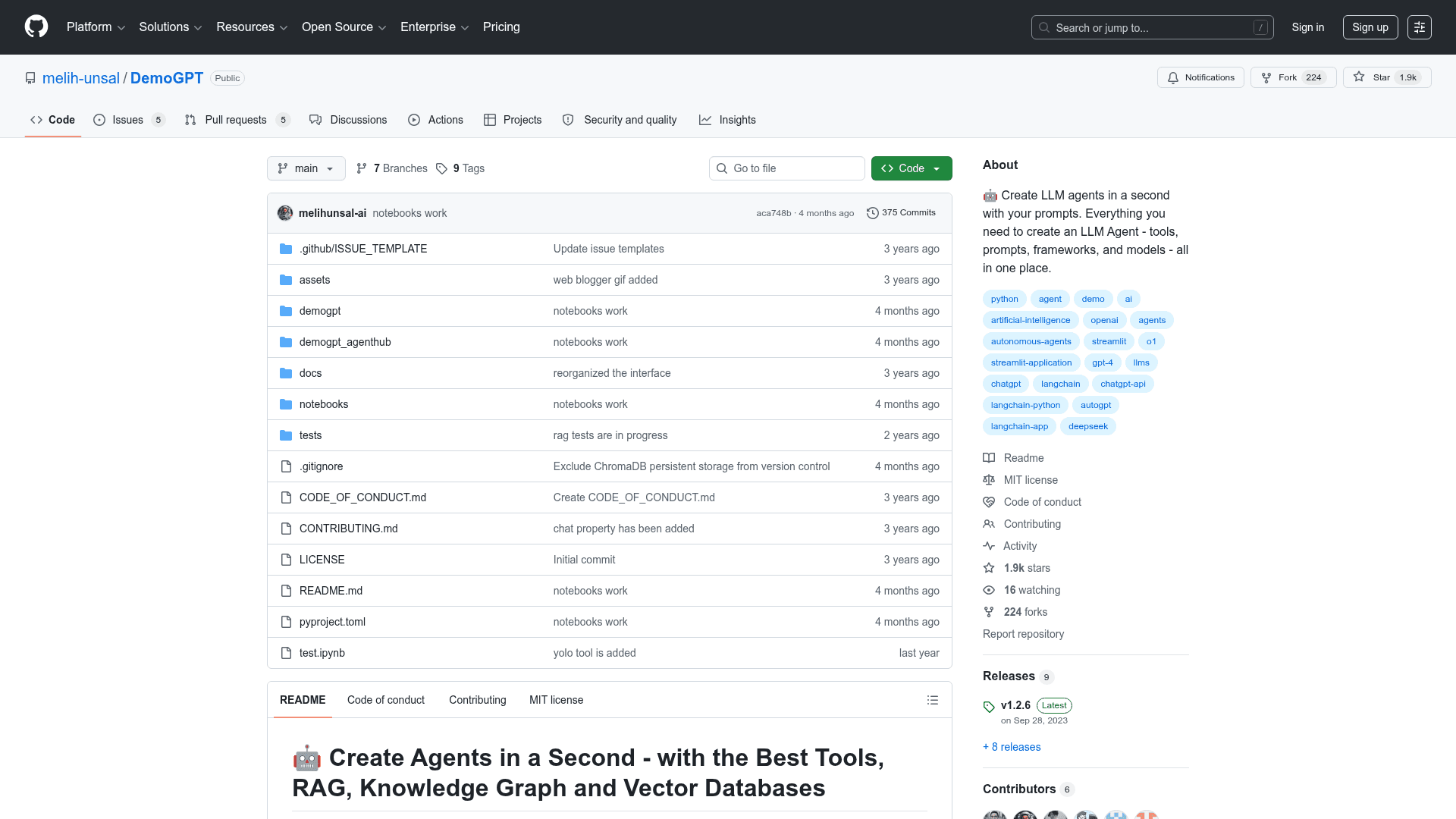Open the v1.2.6 release tag
This screenshot has width=1456, height=819.
coord(1015,705)
